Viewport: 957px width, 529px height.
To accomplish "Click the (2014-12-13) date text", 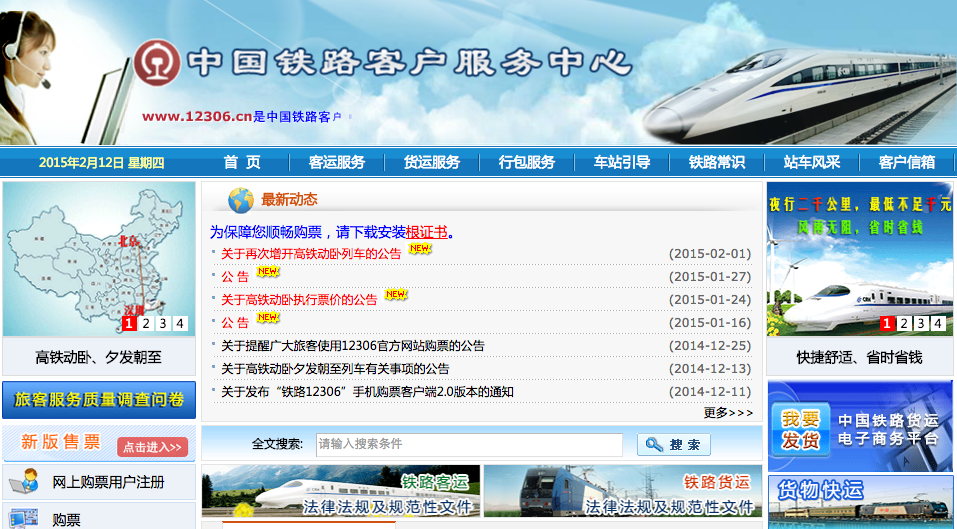I will (710, 369).
